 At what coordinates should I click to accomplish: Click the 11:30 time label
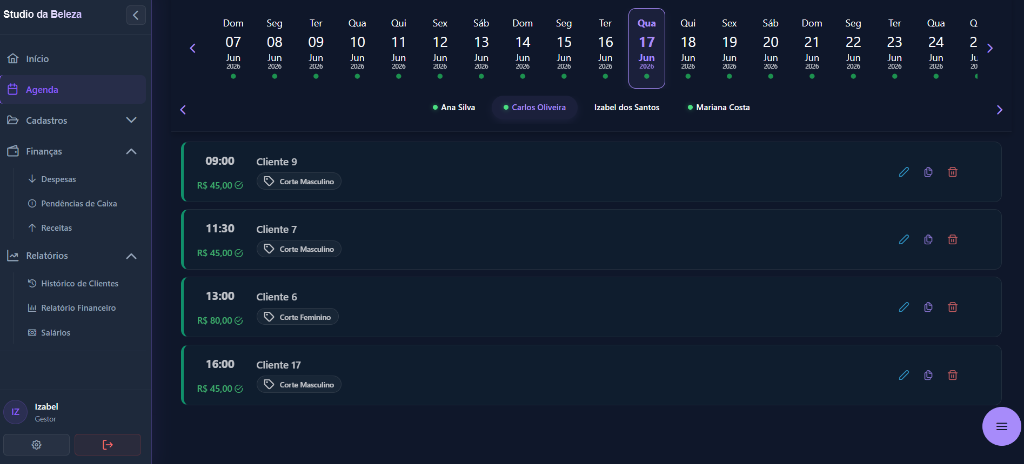219,228
